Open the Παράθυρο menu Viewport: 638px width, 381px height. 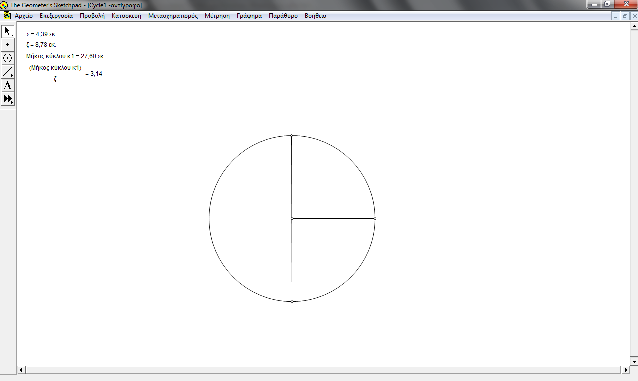283,16
